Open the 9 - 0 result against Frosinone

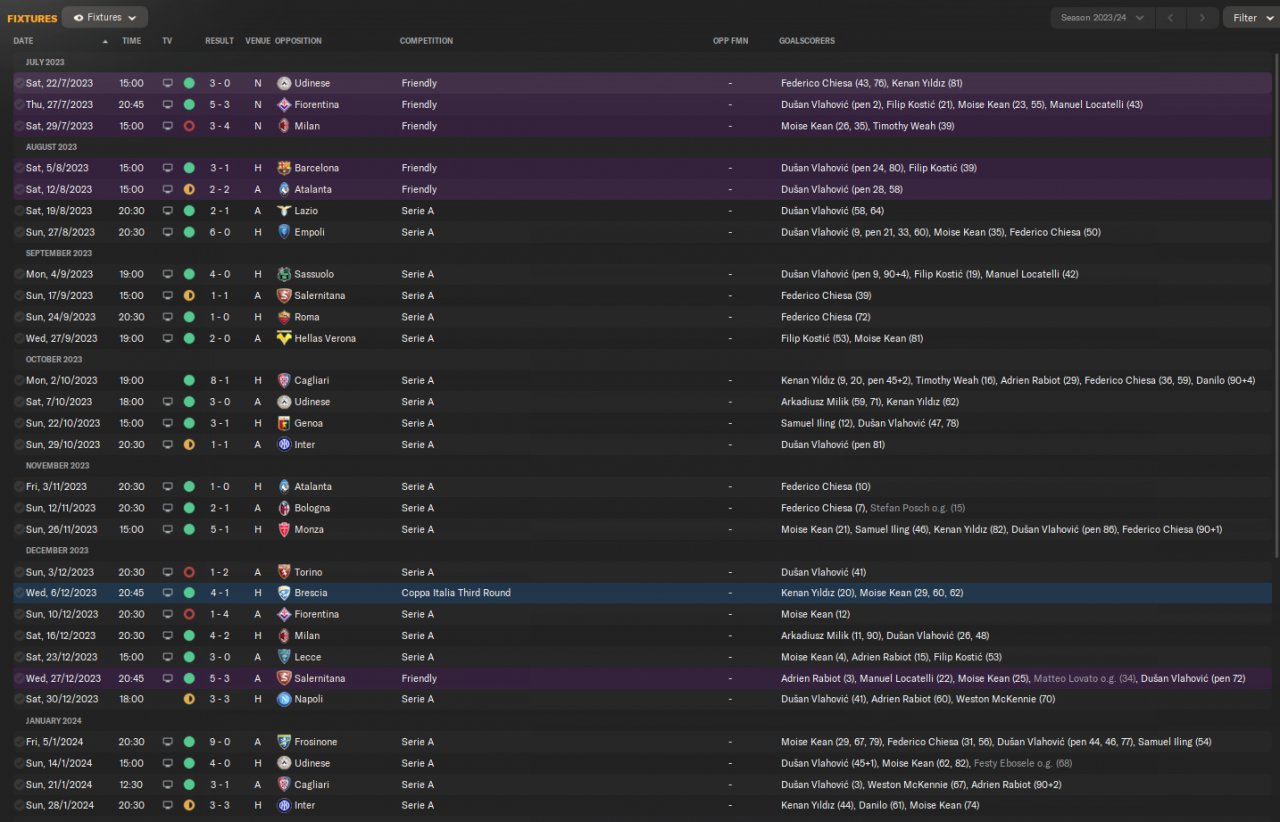(219, 742)
